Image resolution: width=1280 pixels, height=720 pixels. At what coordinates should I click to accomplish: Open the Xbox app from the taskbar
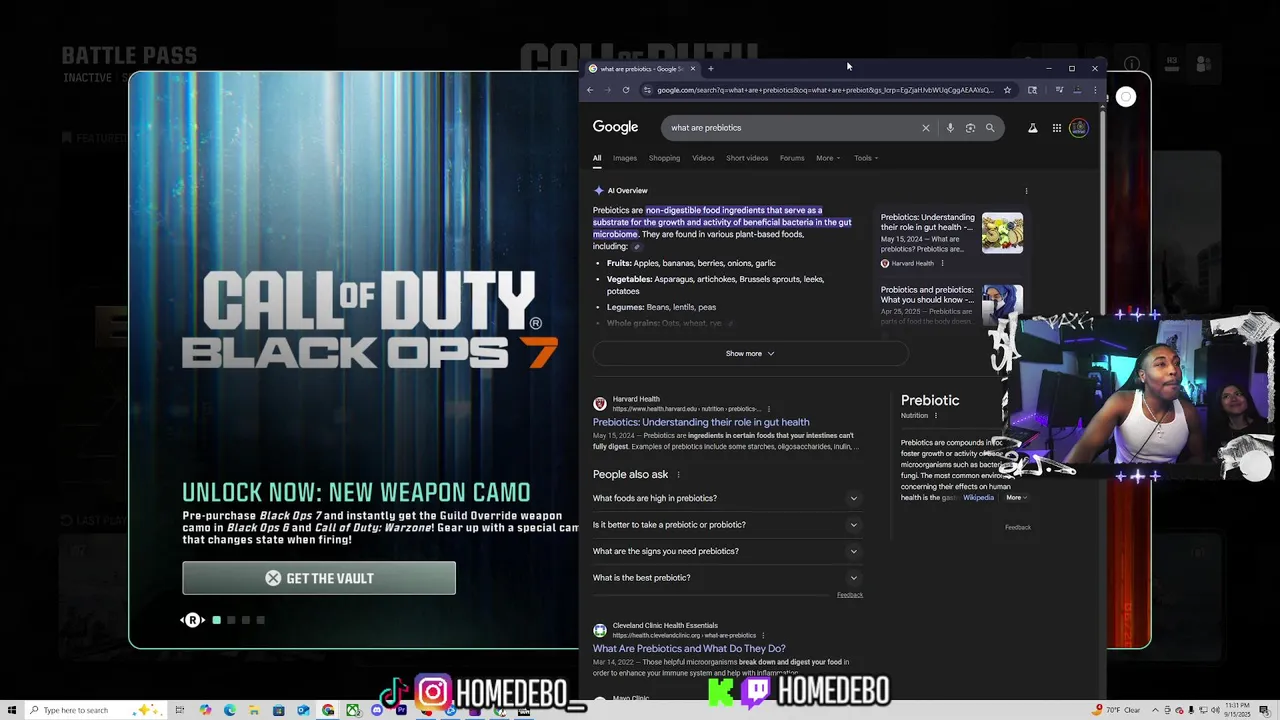pos(353,710)
